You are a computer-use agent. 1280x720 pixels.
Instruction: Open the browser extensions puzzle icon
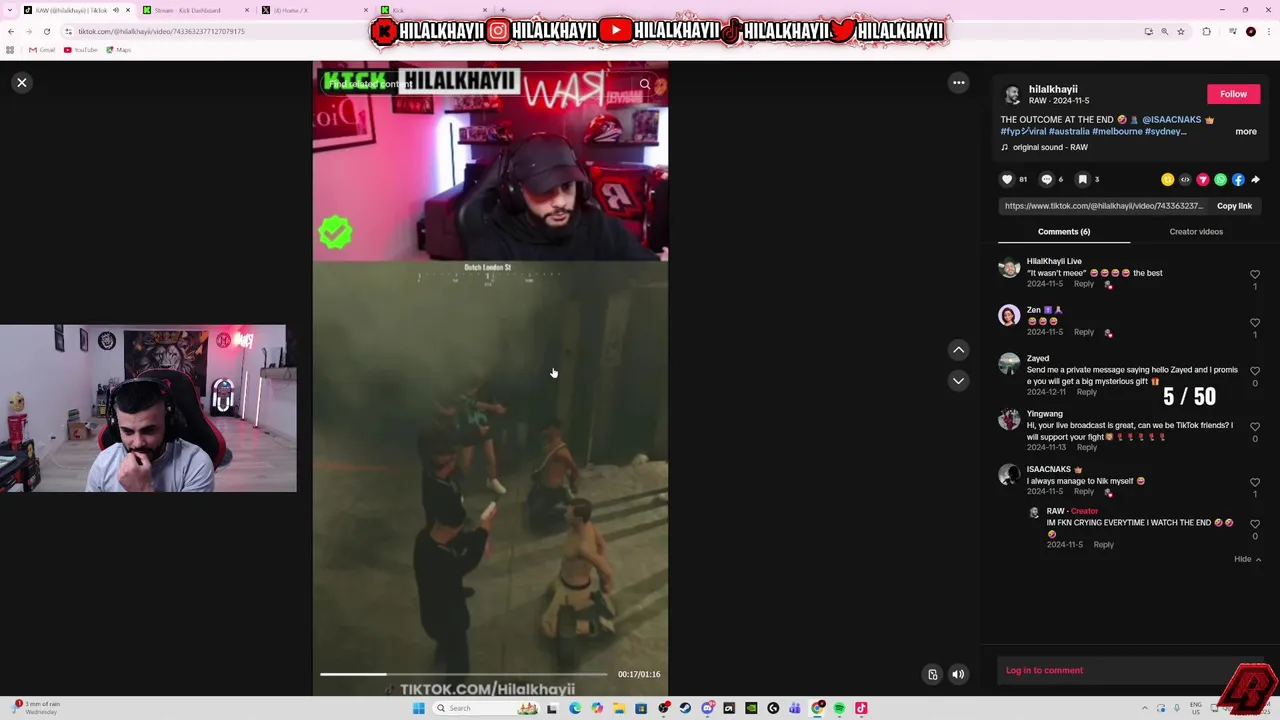click(x=1206, y=31)
